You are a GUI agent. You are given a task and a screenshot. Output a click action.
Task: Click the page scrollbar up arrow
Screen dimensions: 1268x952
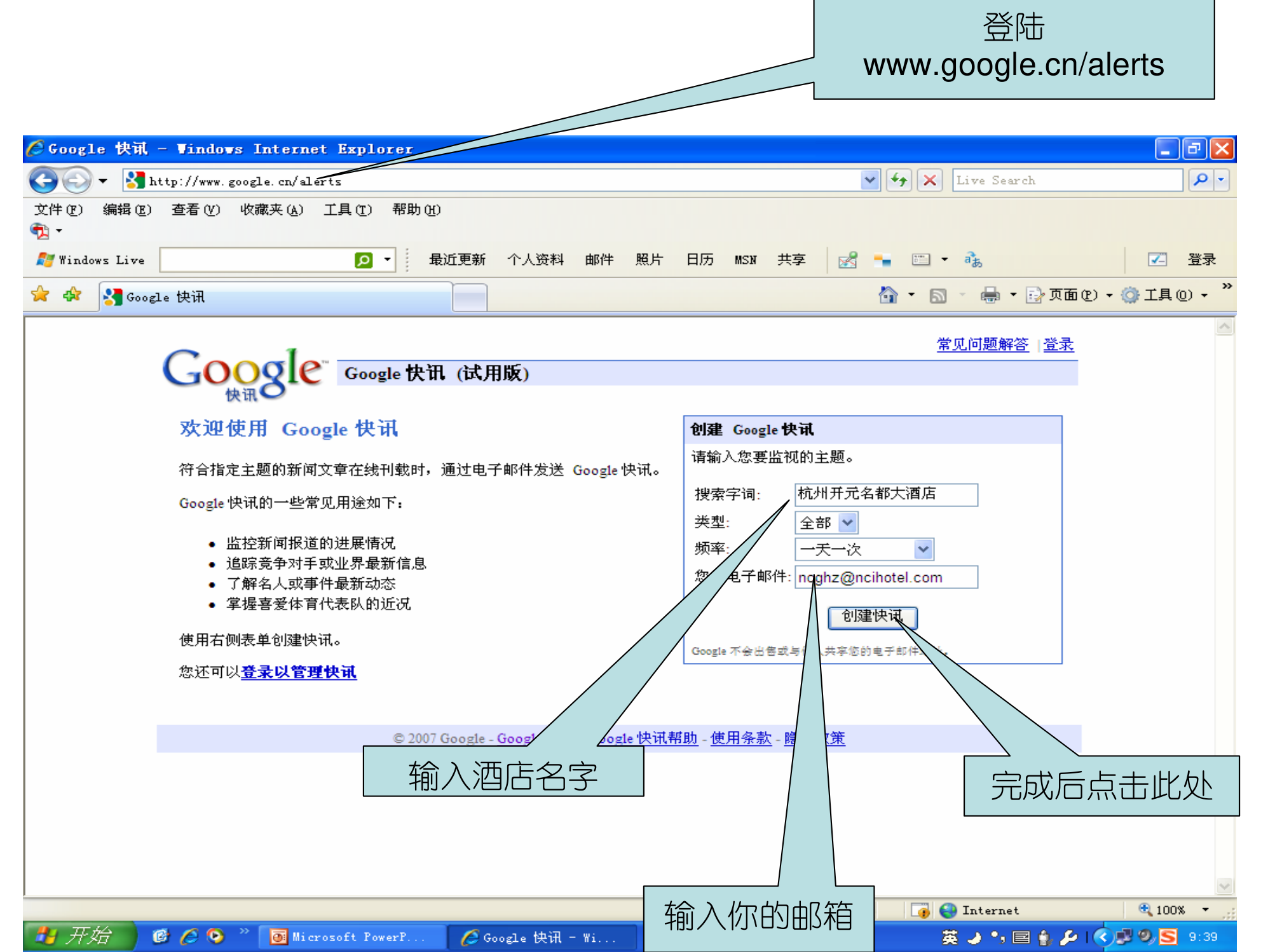pos(1224,327)
